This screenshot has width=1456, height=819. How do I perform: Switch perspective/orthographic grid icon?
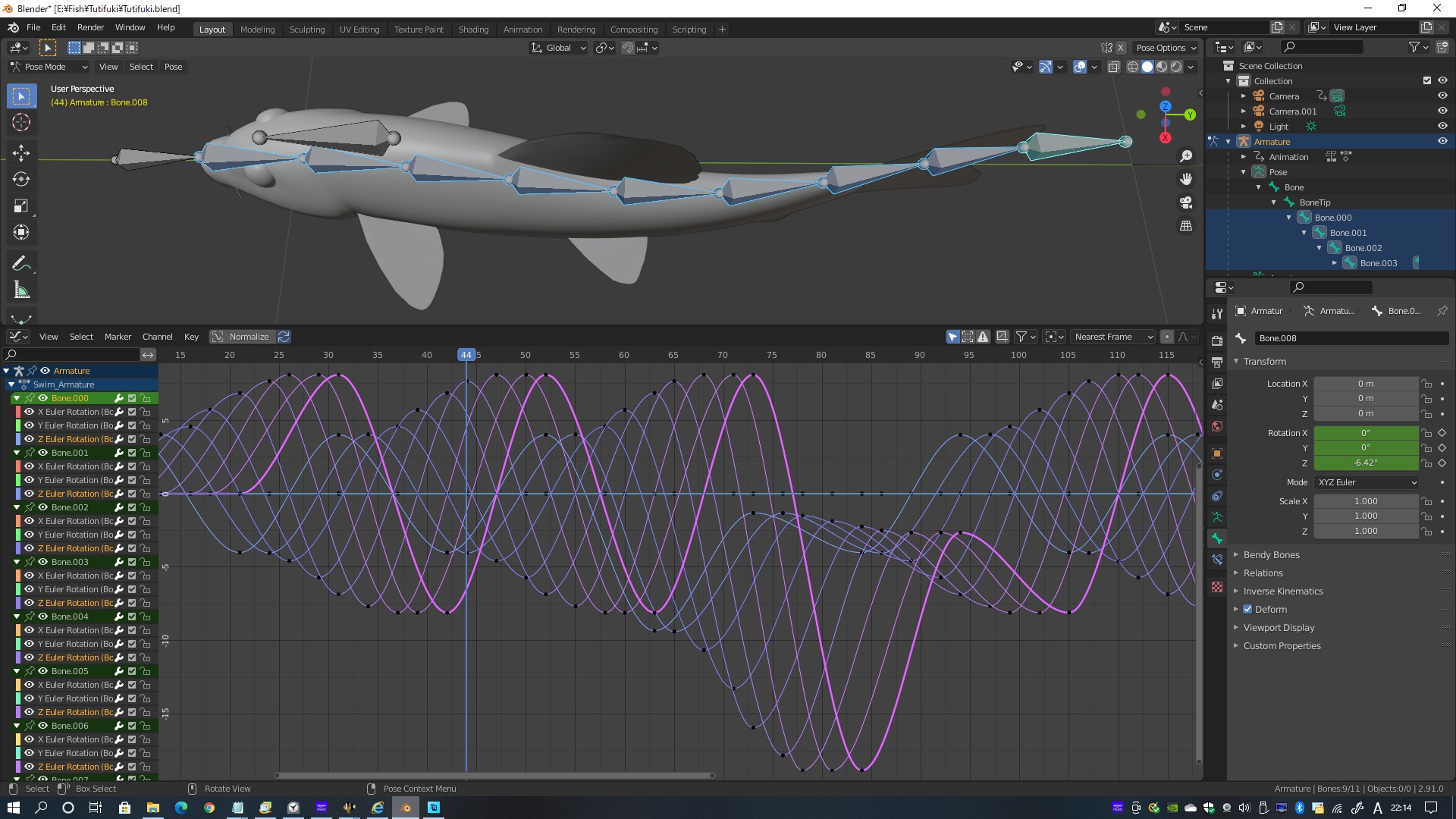tap(1186, 226)
